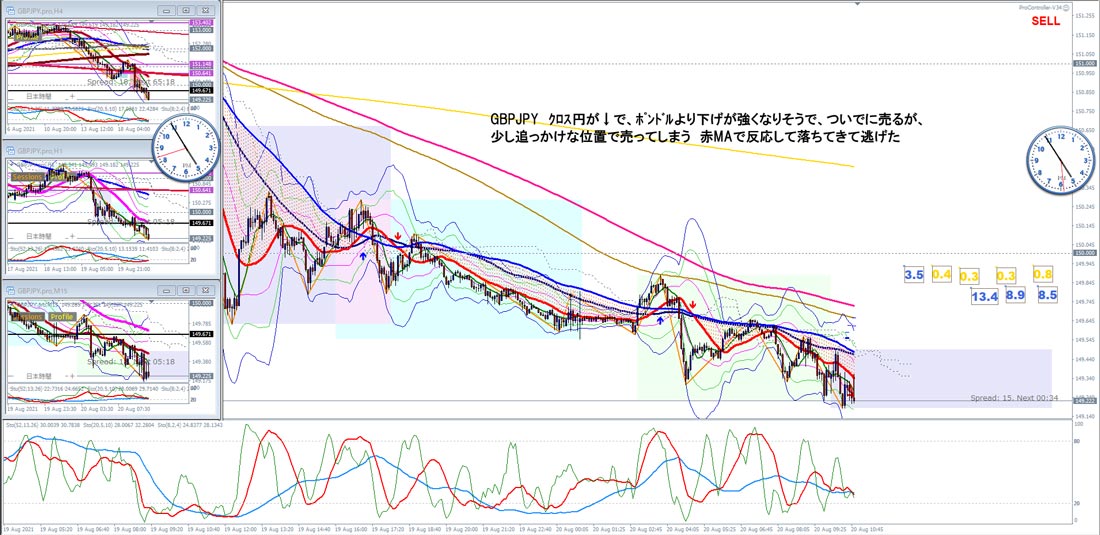Click the plus button beside 日本時間 in M15

click(x=74, y=376)
